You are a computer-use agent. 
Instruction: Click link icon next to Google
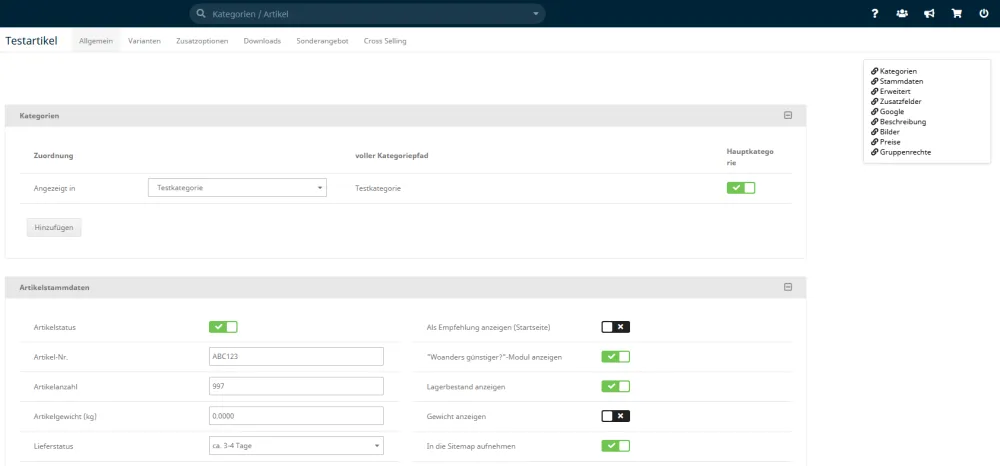point(874,112)
